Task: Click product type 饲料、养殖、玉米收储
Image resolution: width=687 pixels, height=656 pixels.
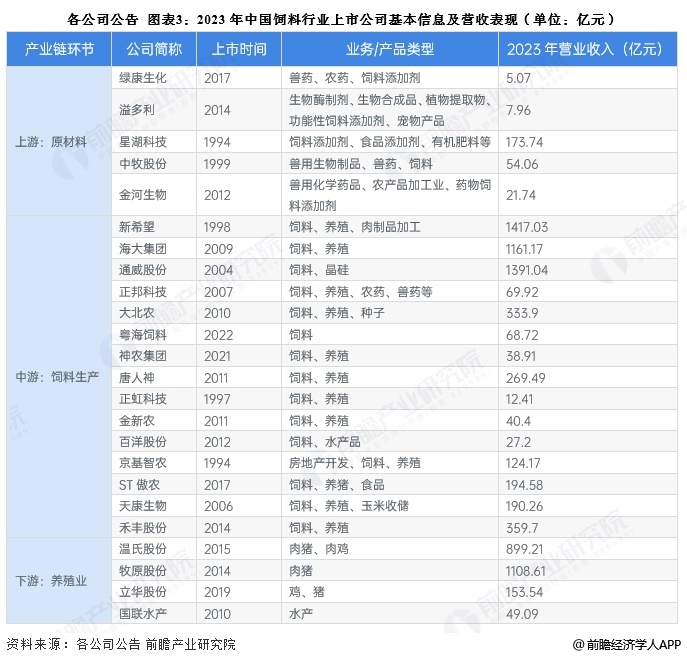Action: pyautogui.click(x=348, y=506)
